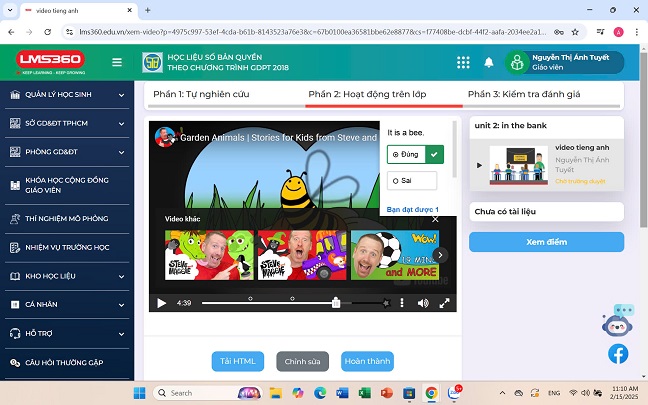
Task: Open the green dragon Steve Maggie thumbnail
Action: (209, 255)
